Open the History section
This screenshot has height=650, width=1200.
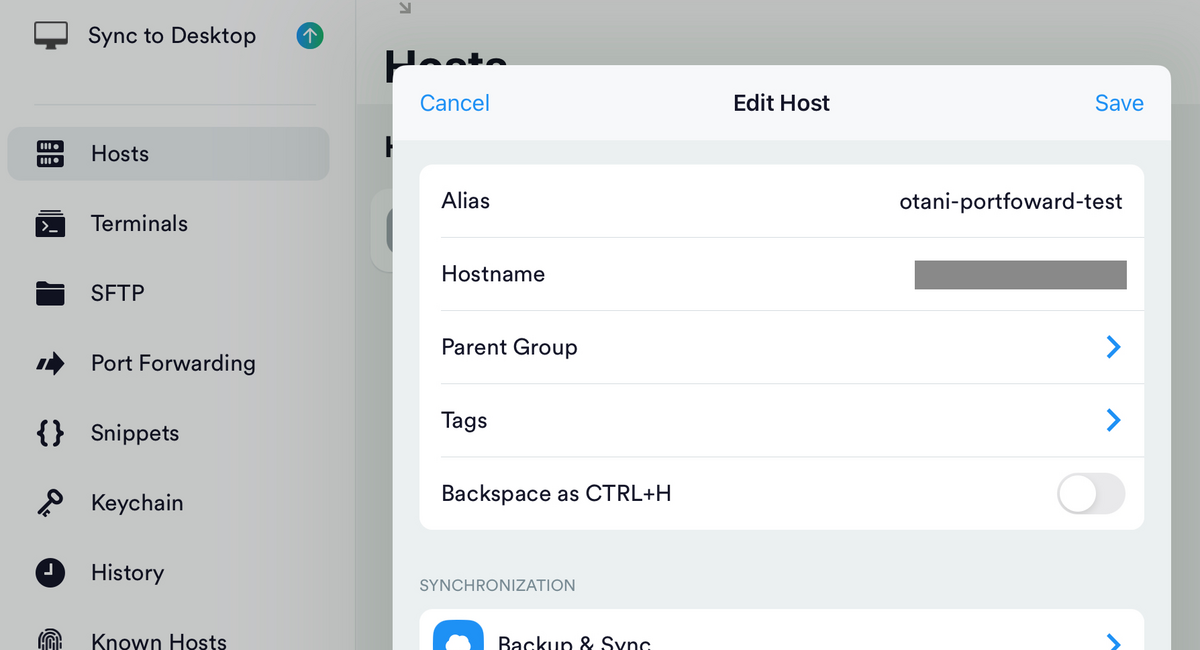click(x=127, y=572)
